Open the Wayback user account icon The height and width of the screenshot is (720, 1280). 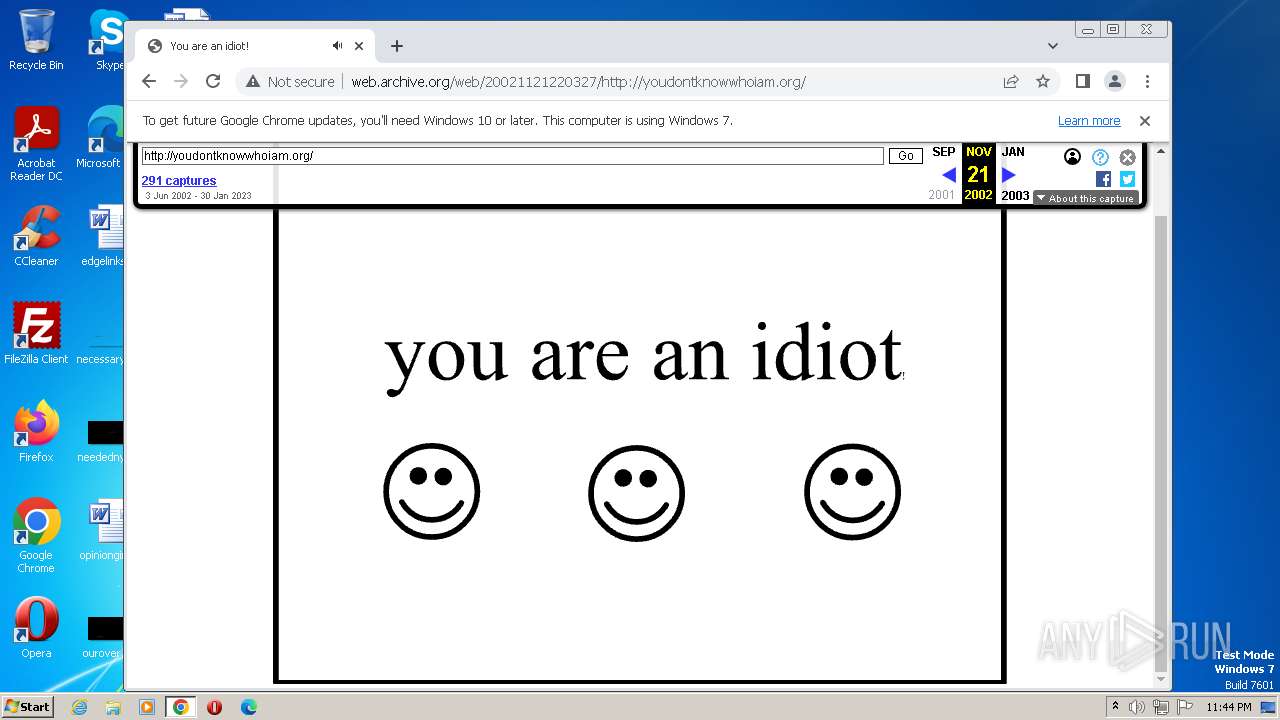point(1072,157)
